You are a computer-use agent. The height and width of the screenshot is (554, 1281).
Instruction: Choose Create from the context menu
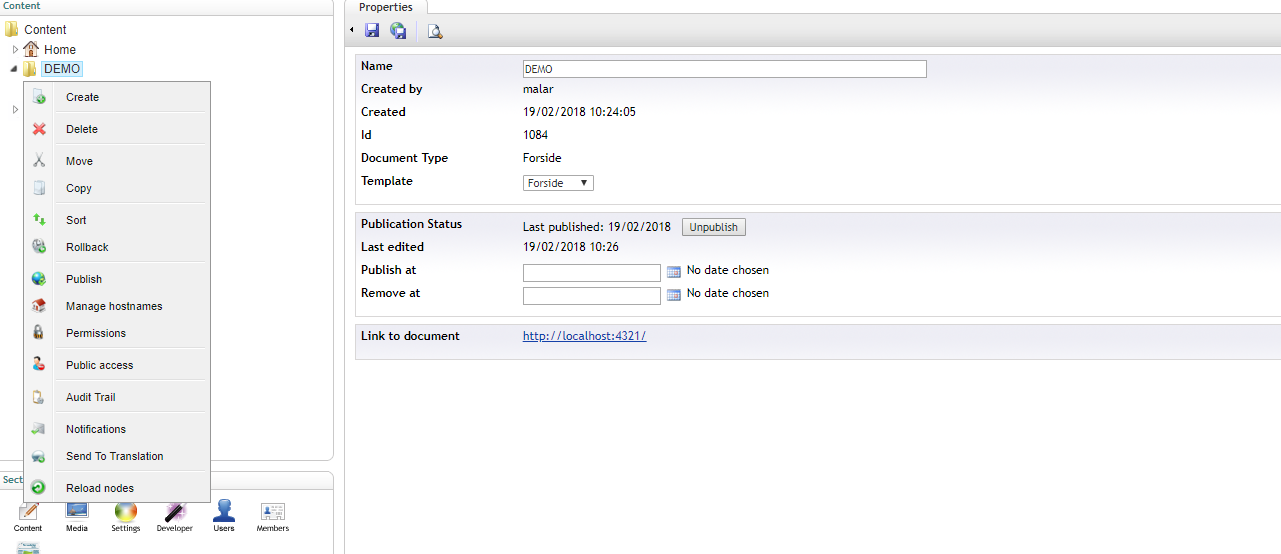coord(82,97)
